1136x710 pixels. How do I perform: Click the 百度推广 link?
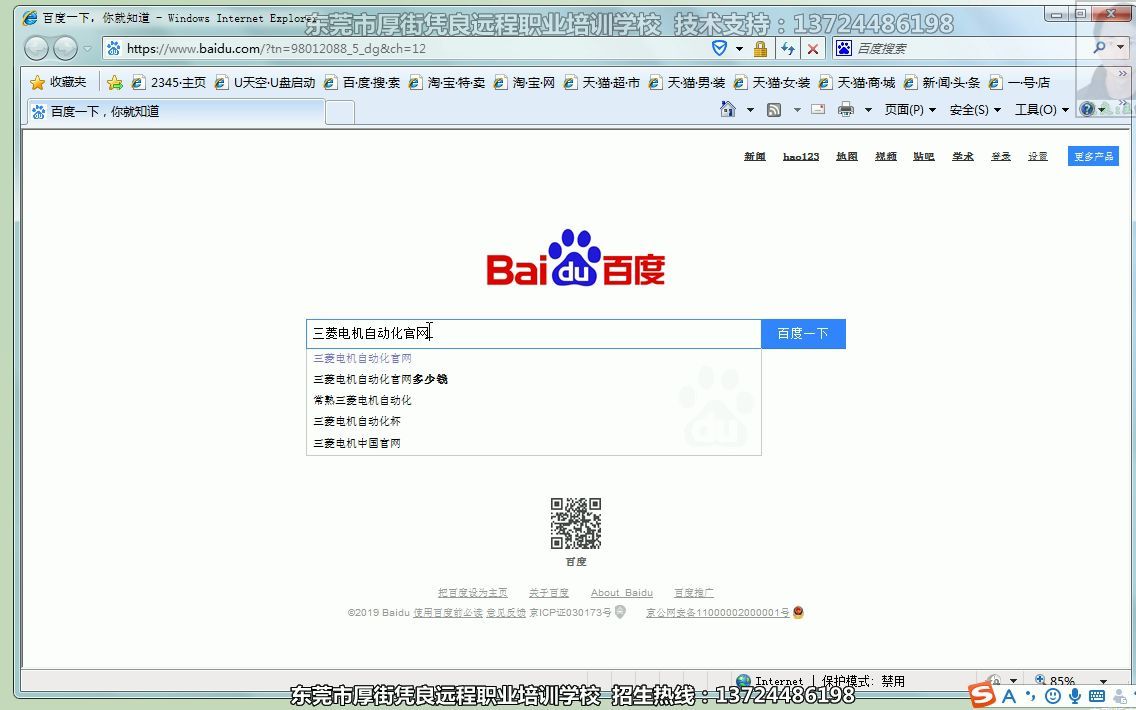coord(693,593)
